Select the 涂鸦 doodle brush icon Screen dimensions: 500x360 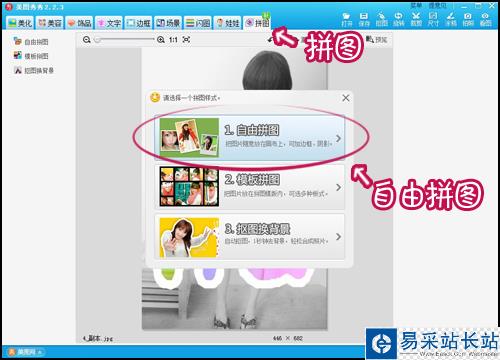pyautogui.click(x=451, y=19)
